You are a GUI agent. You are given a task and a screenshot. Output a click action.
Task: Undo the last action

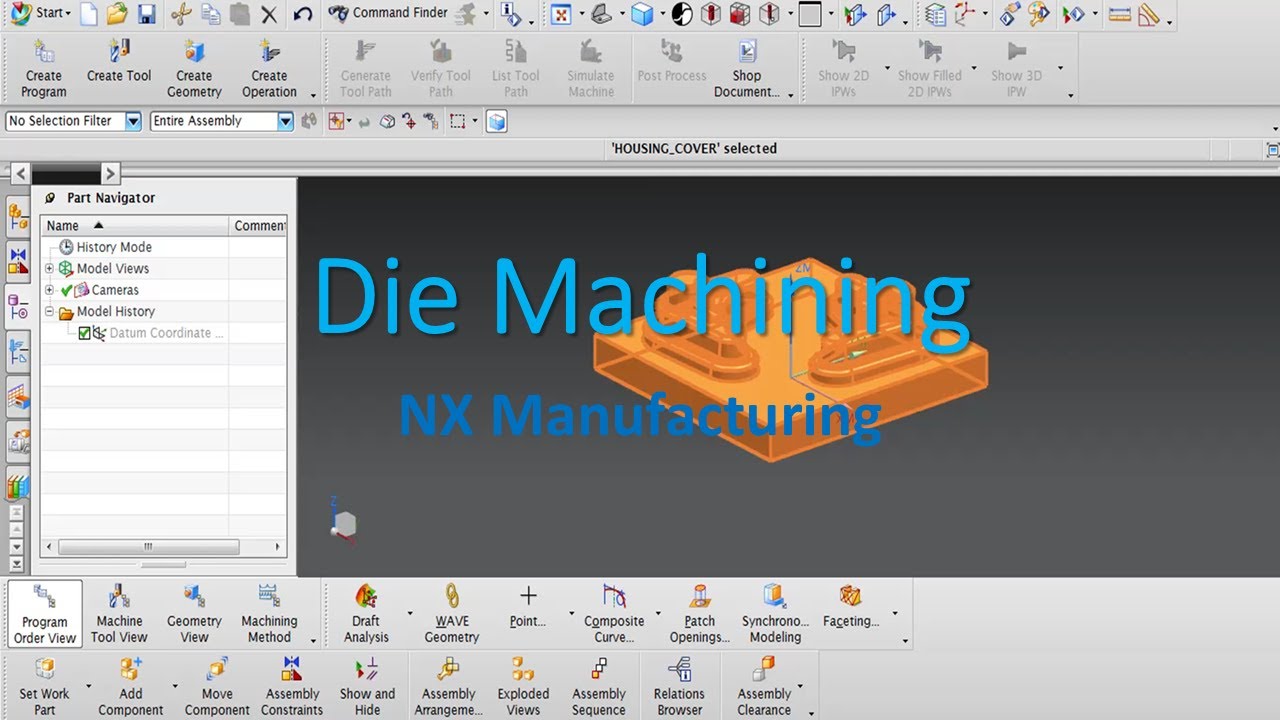tap(303, 14)
